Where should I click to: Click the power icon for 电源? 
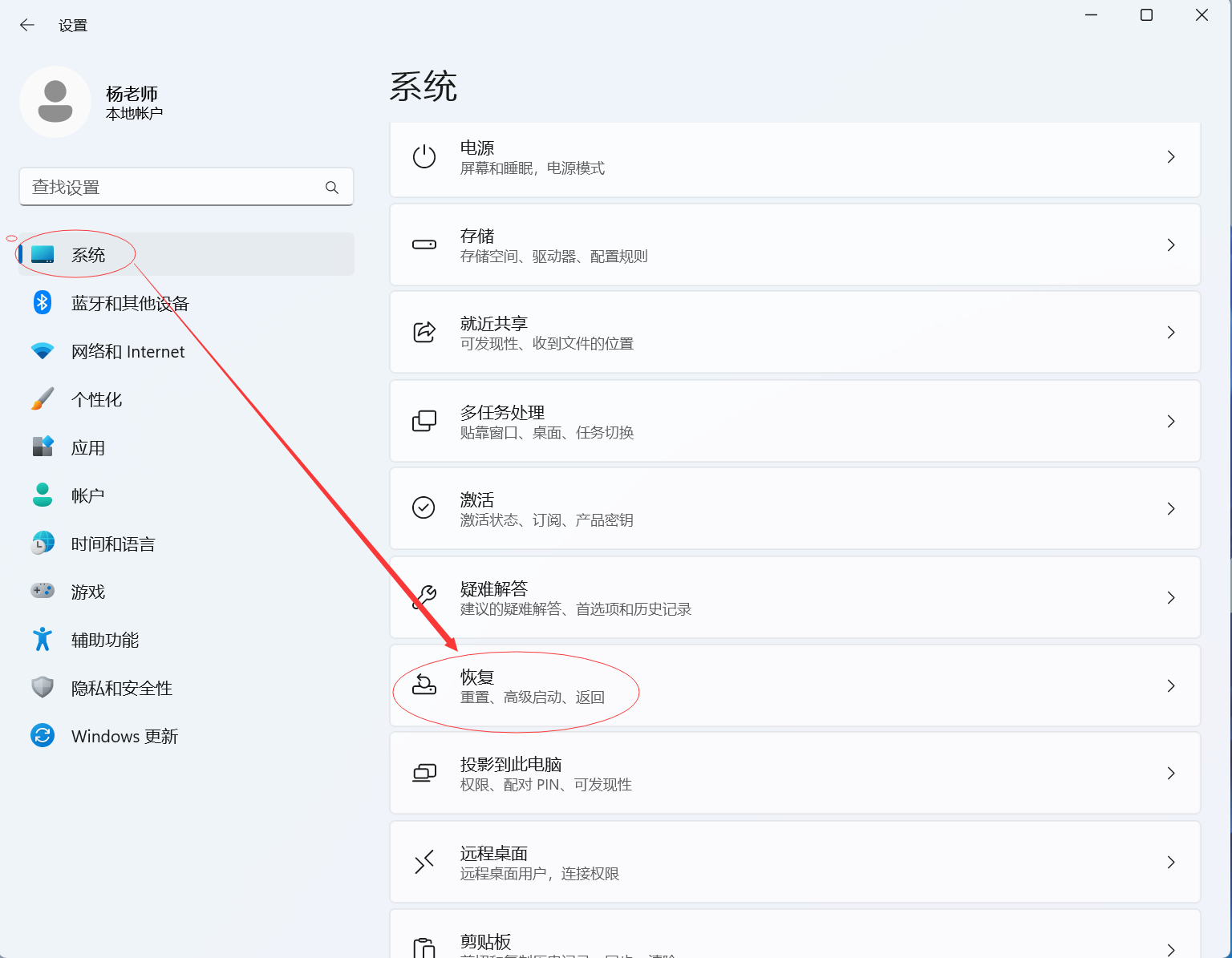click(x=424, y=156)
